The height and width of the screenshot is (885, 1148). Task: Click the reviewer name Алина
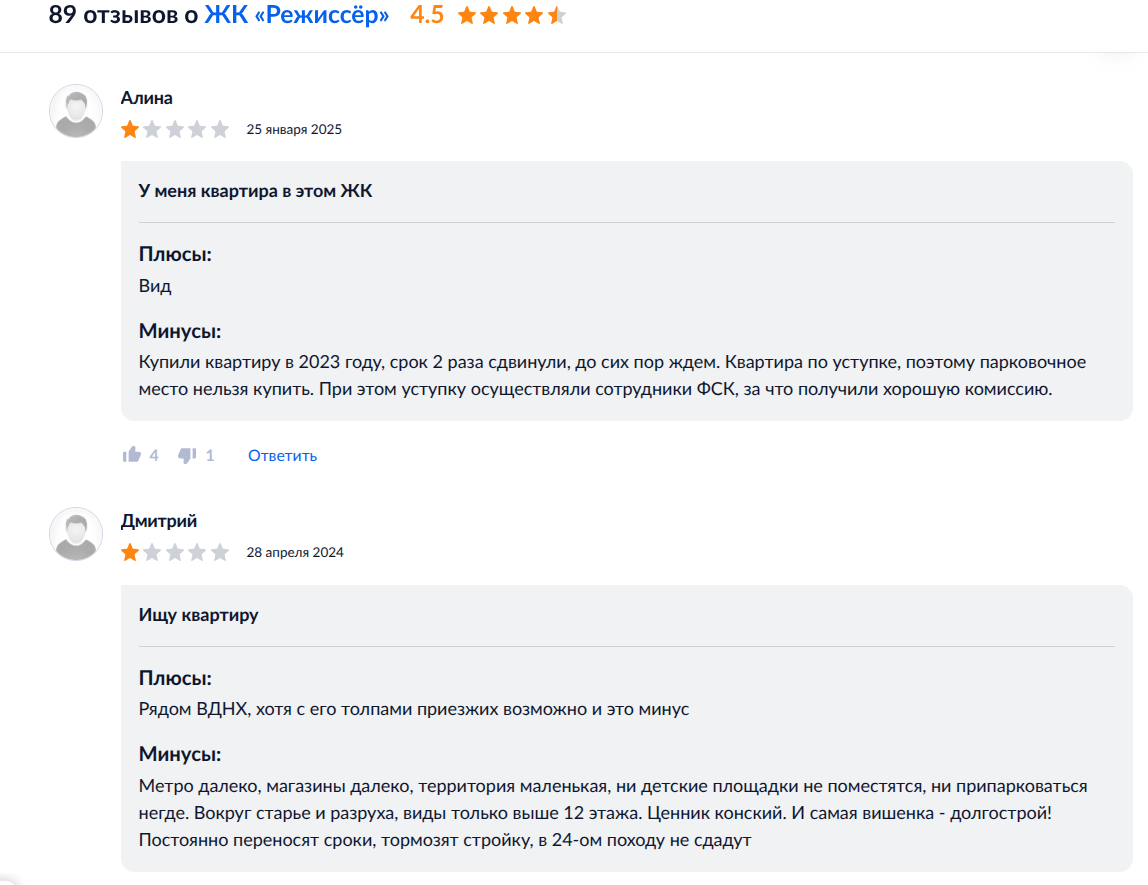146,98
